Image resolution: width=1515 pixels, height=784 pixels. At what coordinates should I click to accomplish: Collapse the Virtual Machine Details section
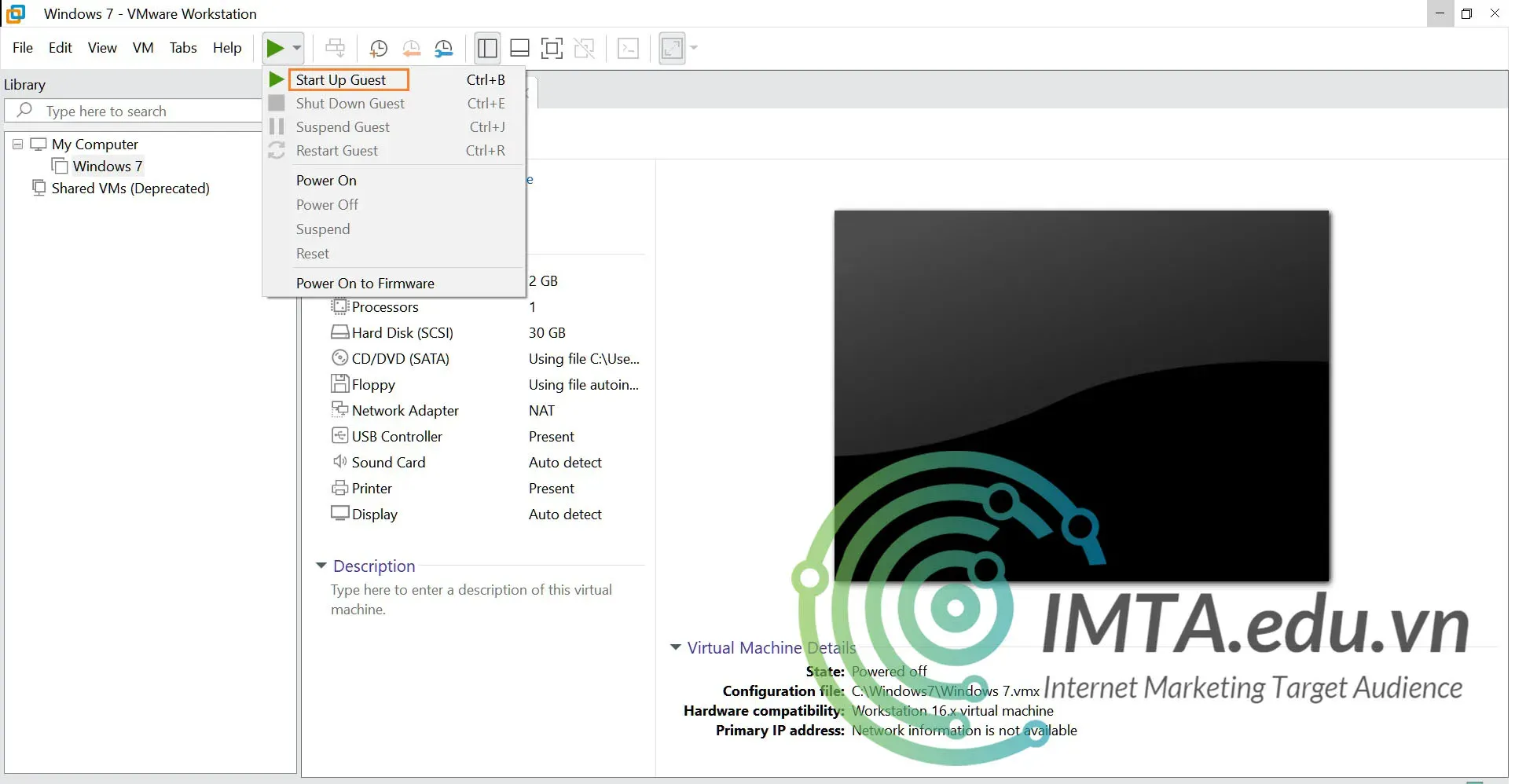675,647
